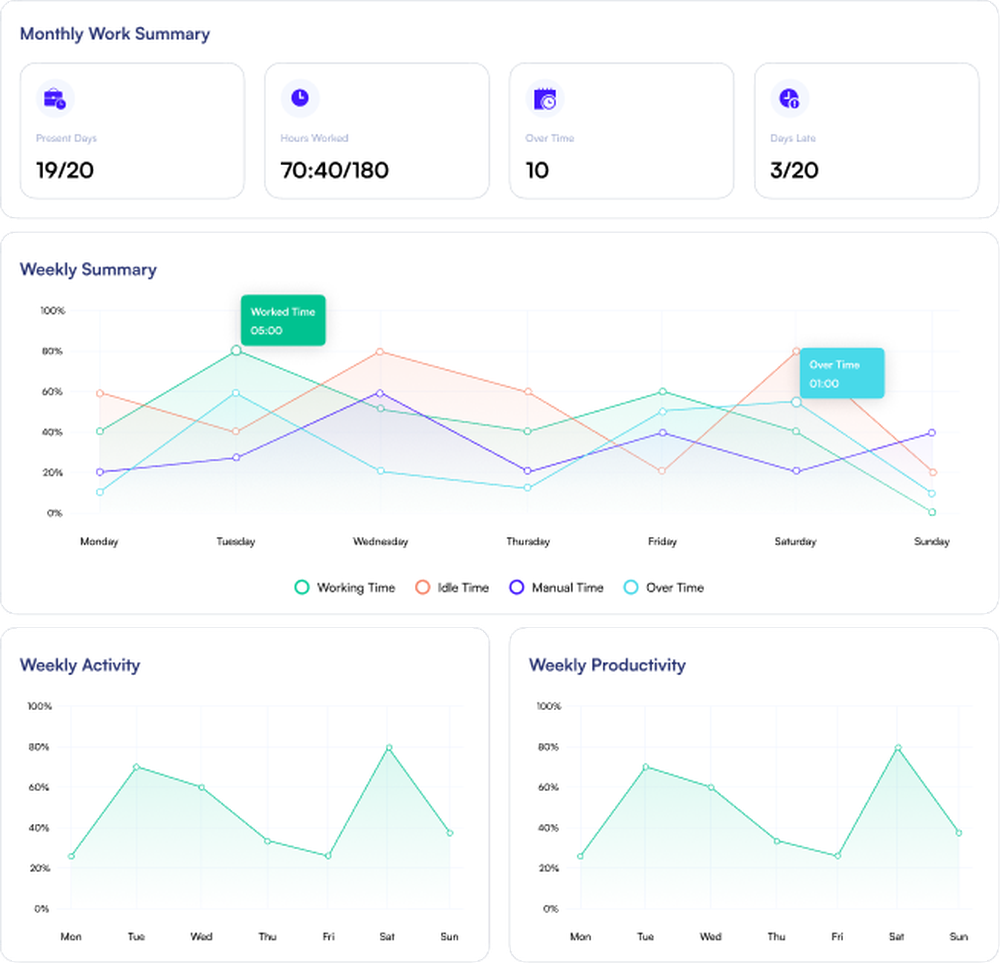Click the Monthly Work Summary heading

pyautogui.click(x=115, y=34)
